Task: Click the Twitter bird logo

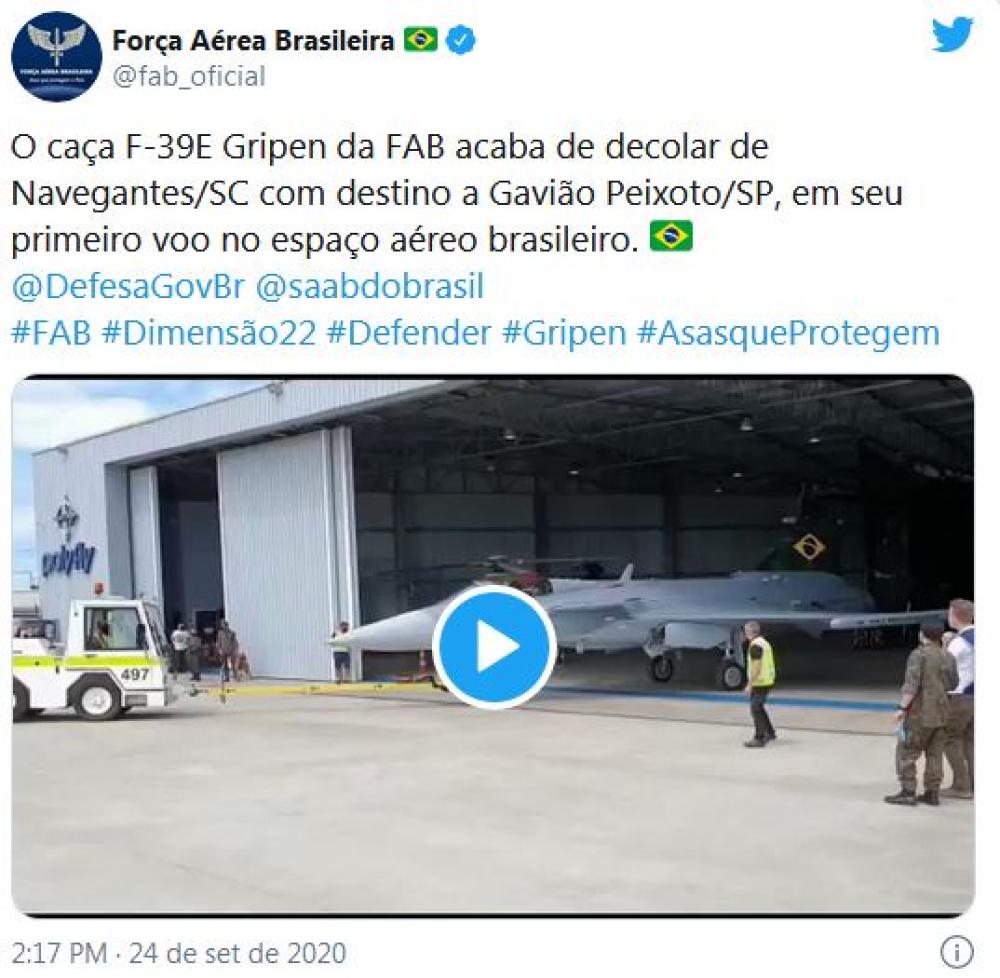Action: [952, 35]
